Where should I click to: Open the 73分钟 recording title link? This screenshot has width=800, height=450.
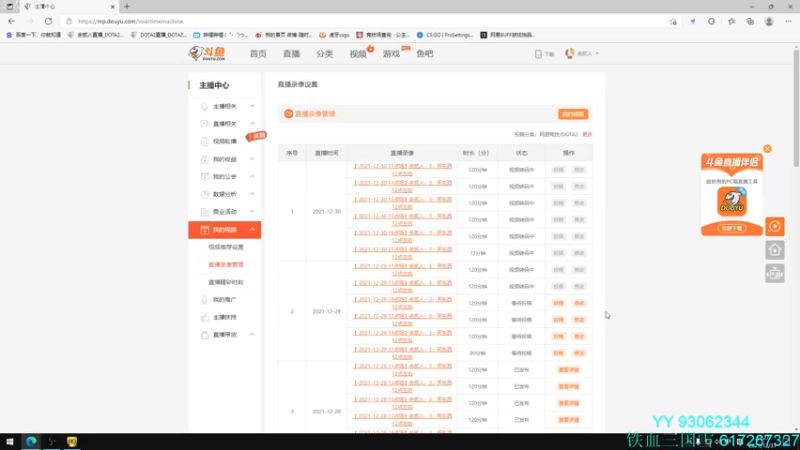tap(403, 253)
